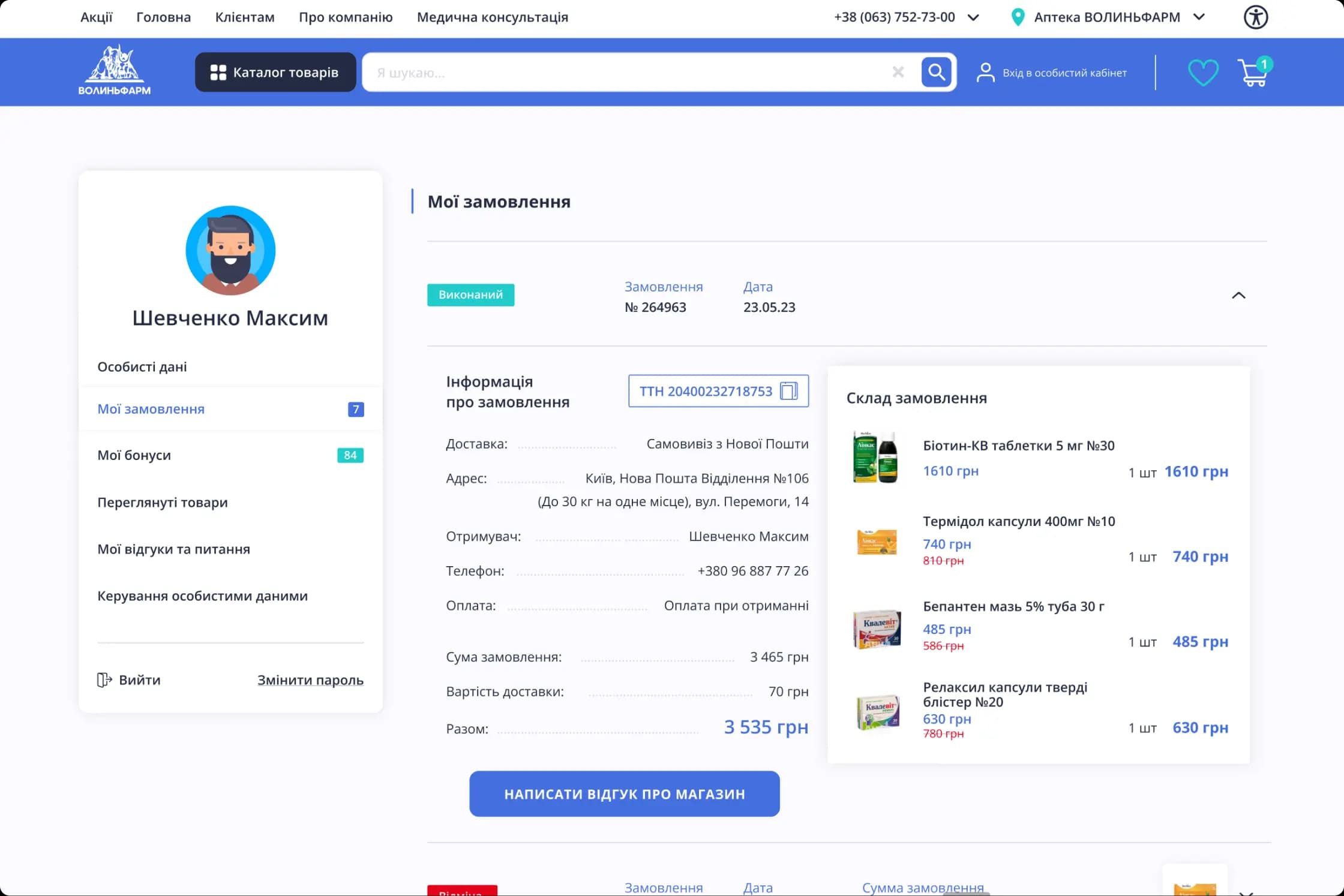This screenshot has width=1344, height=896.
Task: Click the Виконаний status badge
Action: coord(470,294)
